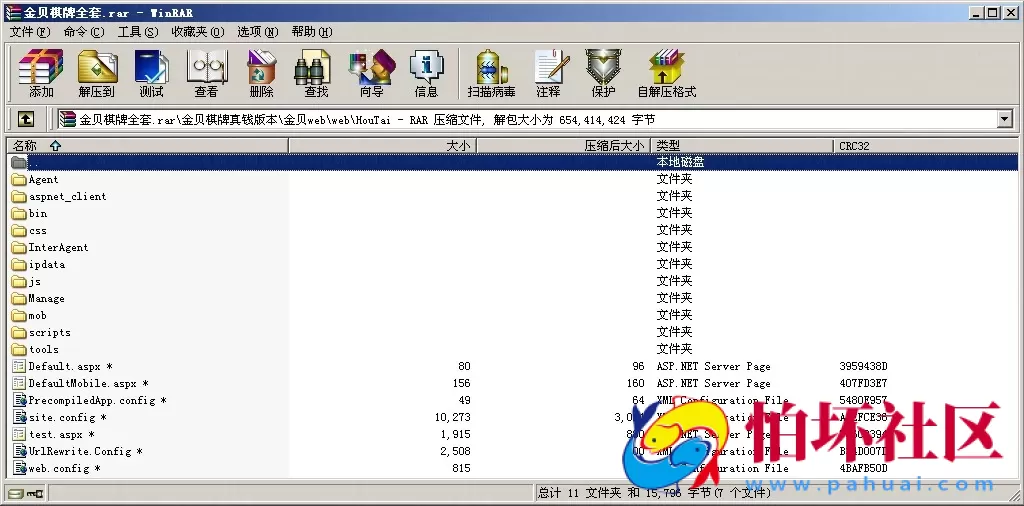
Task: Click CRC32 value 3959438D
Action: (x=863, y=366)
